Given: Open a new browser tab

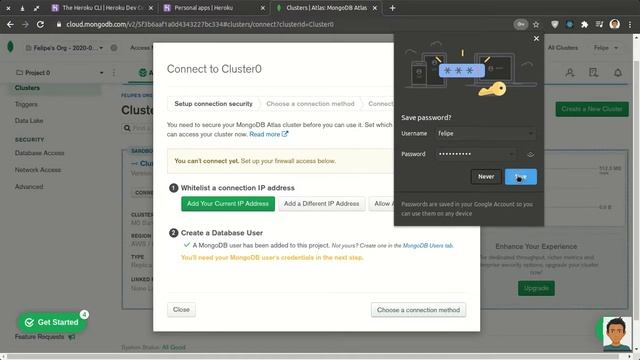Looking at the screenshot, I should [392, 8].
